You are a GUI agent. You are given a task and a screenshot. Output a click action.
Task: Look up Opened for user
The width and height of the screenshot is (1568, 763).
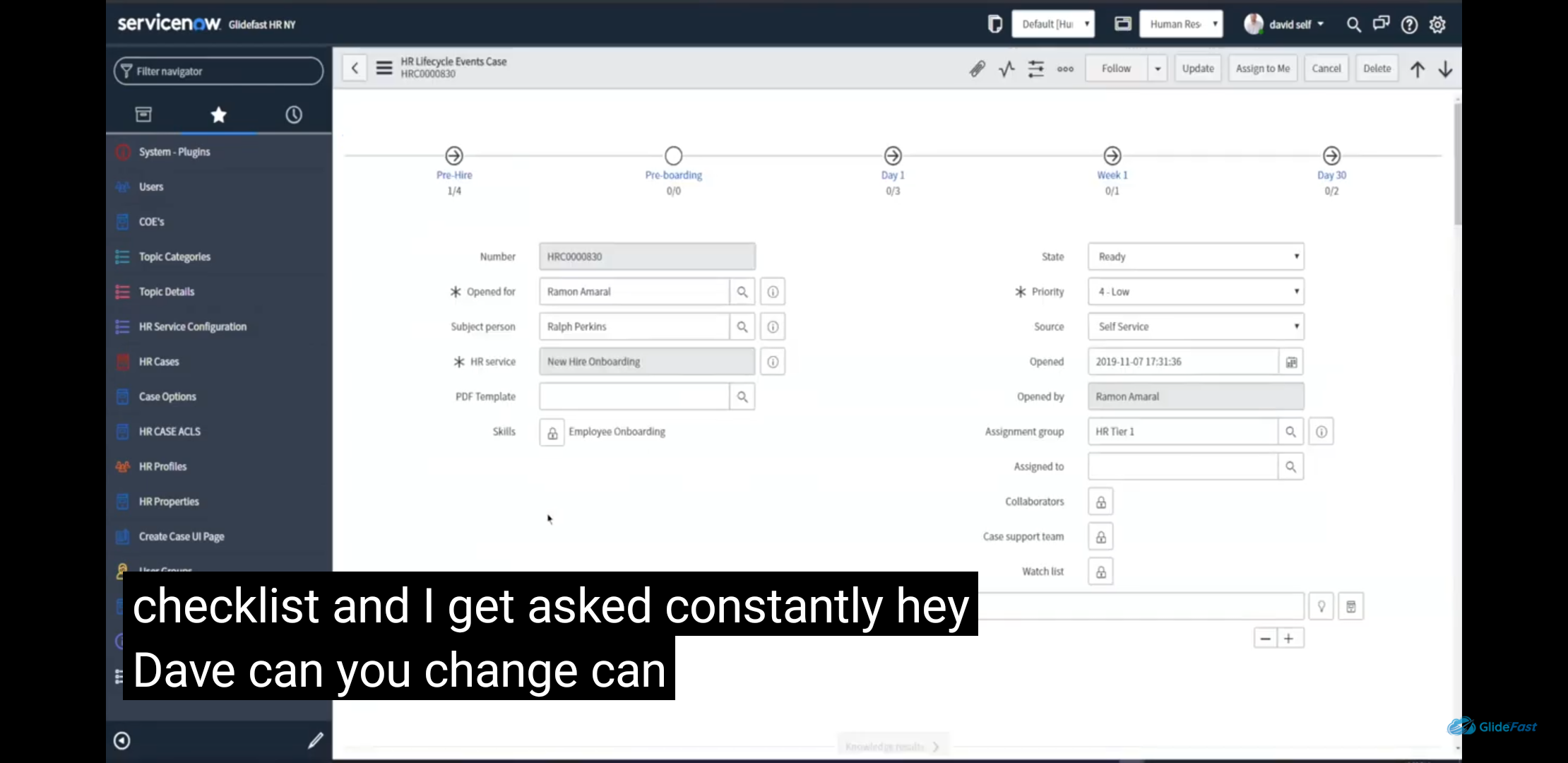point(742,292)
